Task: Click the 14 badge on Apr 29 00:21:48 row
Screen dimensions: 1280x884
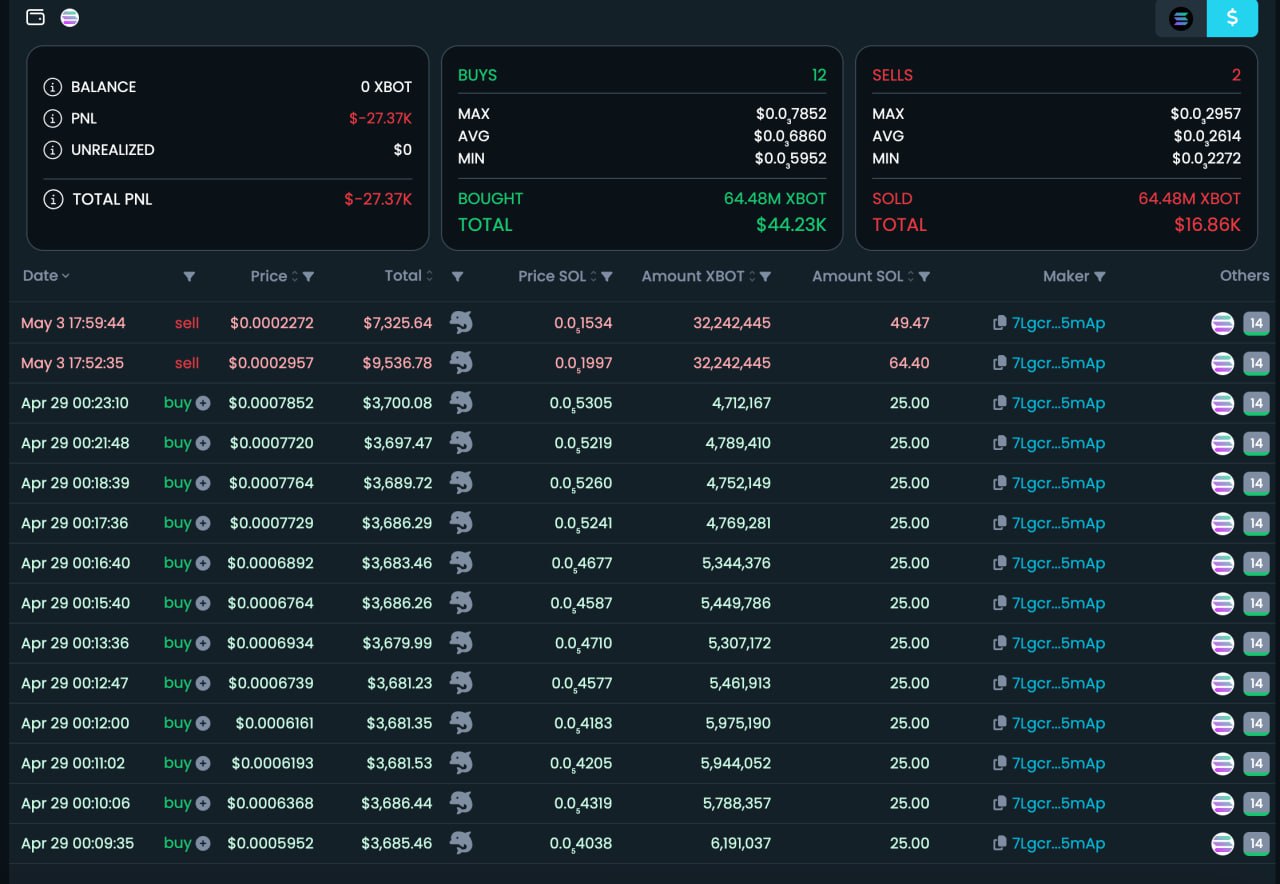Action: click(1256, 443)
